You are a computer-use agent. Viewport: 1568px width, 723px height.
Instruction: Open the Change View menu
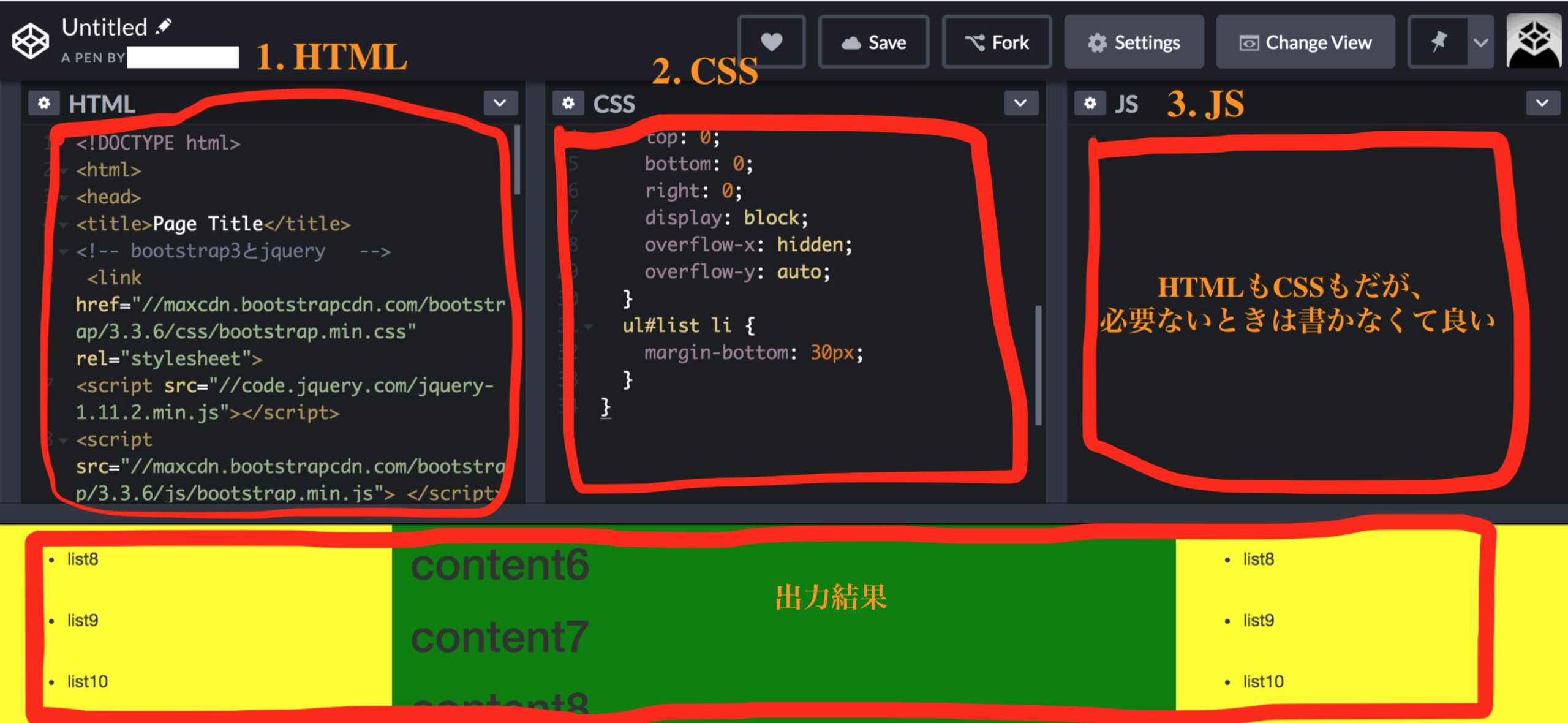[x=1305, y=42]
